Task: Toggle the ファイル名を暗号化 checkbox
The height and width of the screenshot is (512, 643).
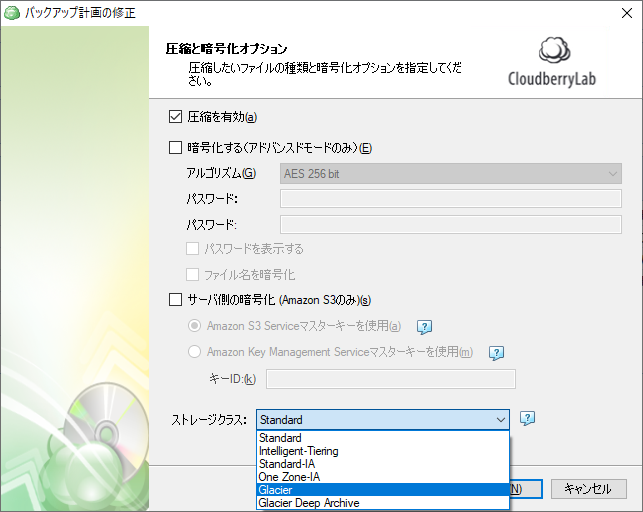Action: tap(192, 274)
